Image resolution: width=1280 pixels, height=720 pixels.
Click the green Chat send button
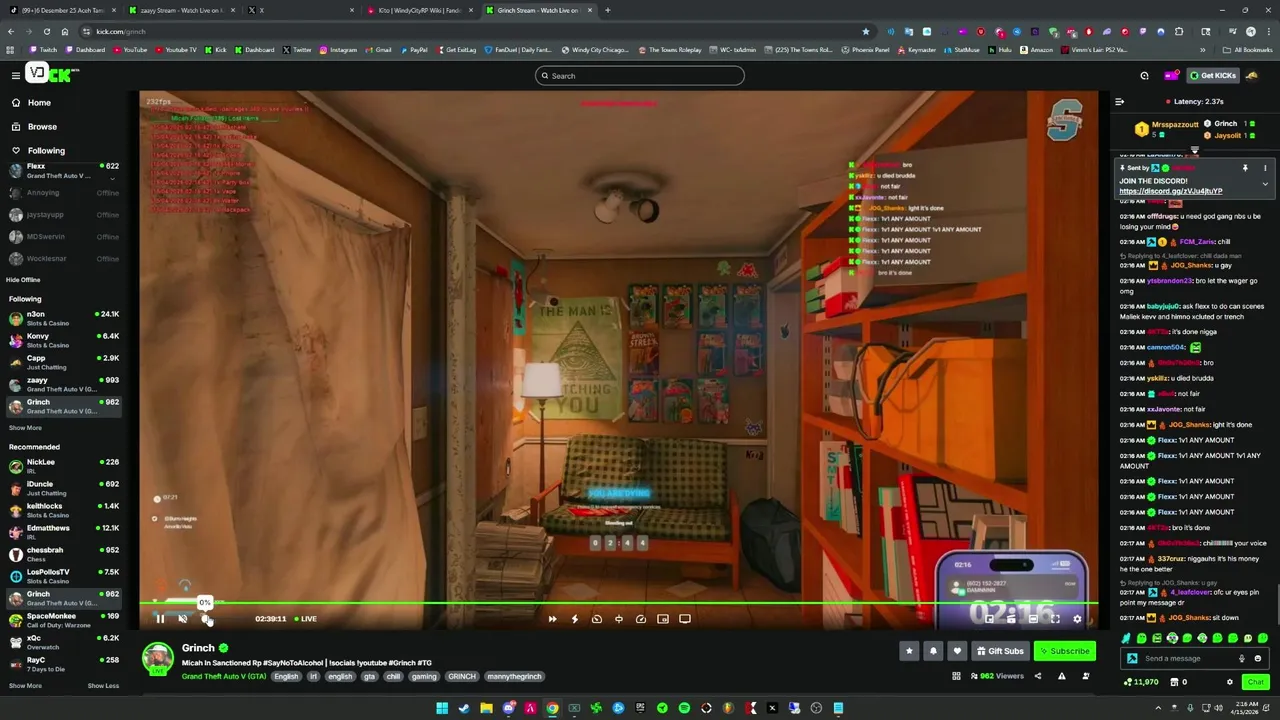tap(1255, 682)
